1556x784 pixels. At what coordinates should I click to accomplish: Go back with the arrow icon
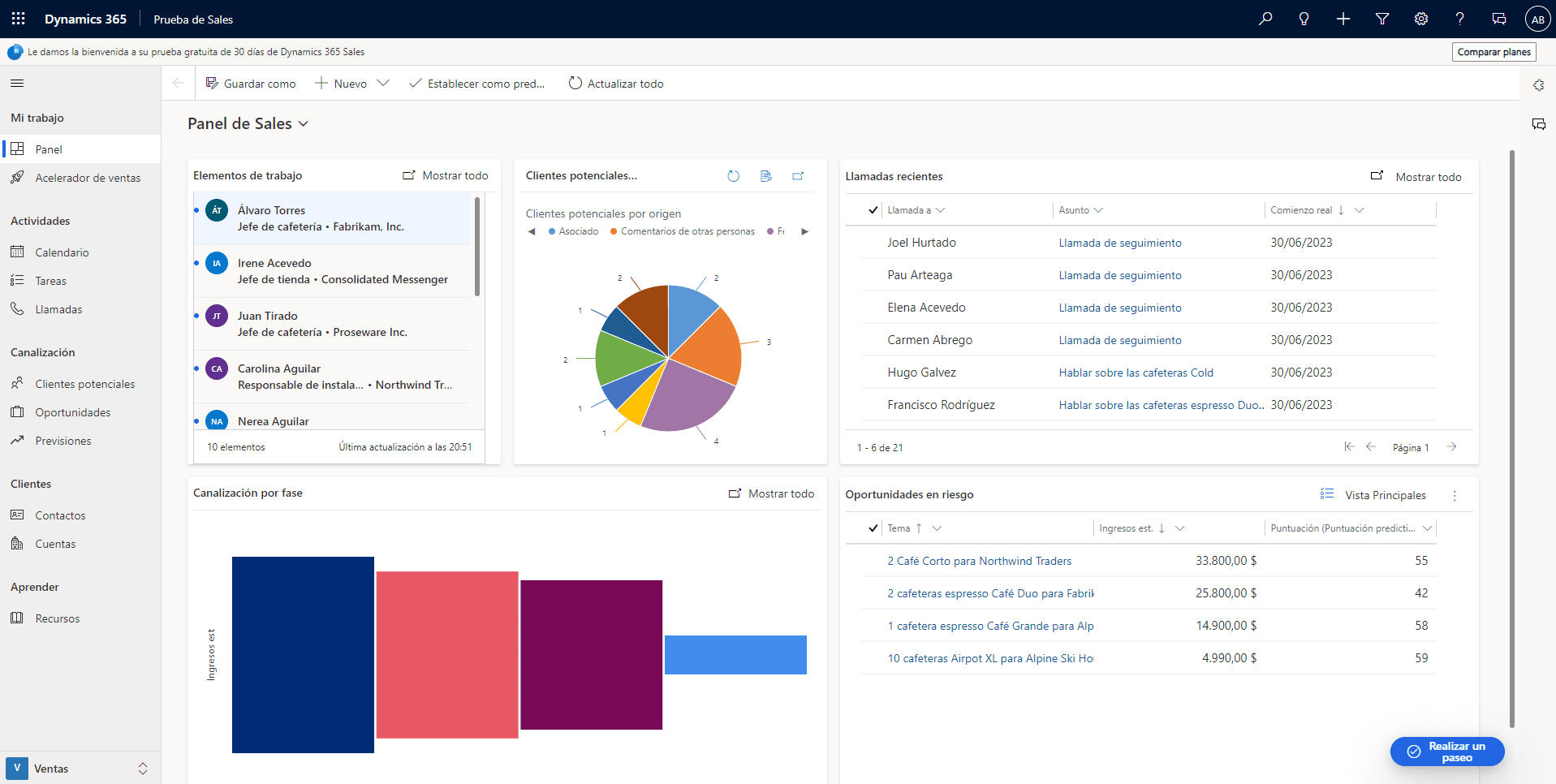click(179, 83)
